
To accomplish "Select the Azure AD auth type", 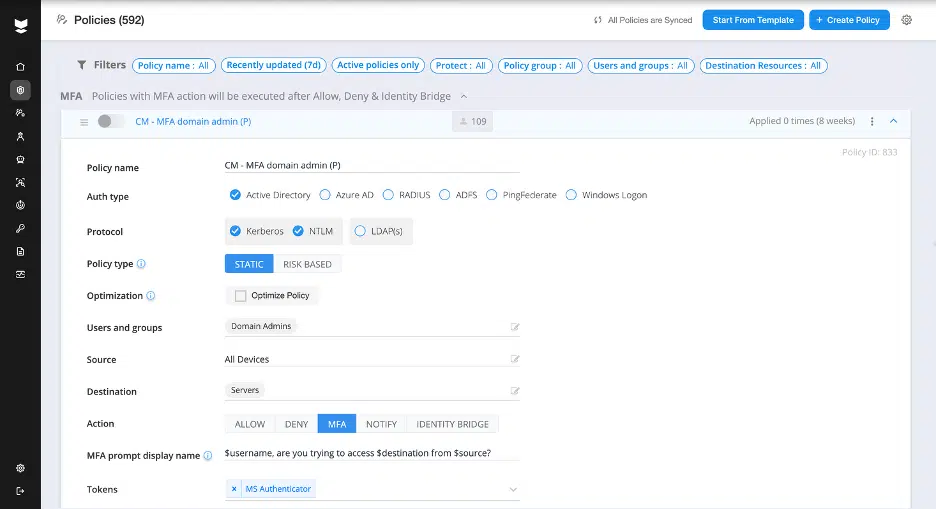I will click(x=325, y=195).
